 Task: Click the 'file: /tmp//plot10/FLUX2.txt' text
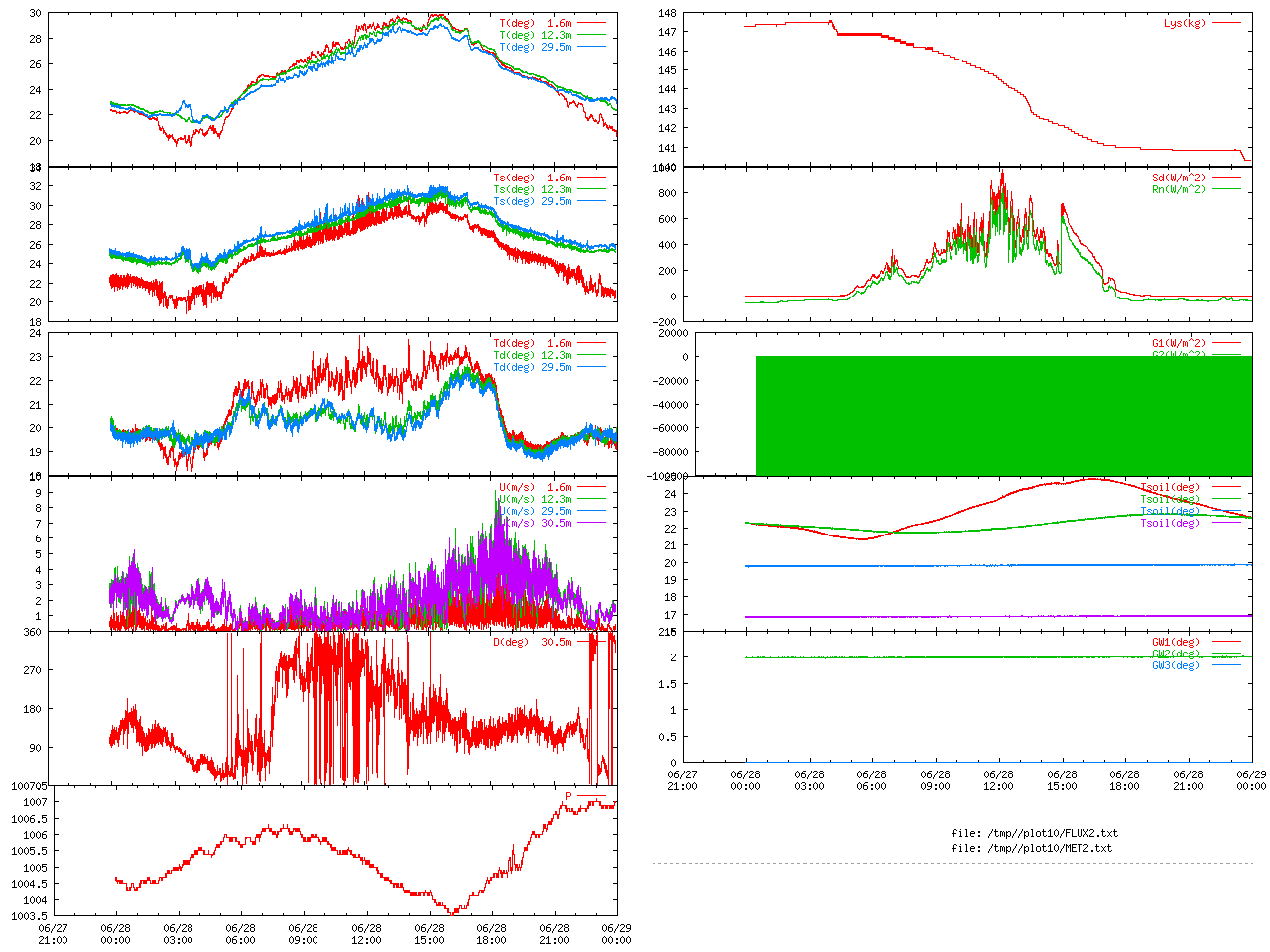(1035, 833)
